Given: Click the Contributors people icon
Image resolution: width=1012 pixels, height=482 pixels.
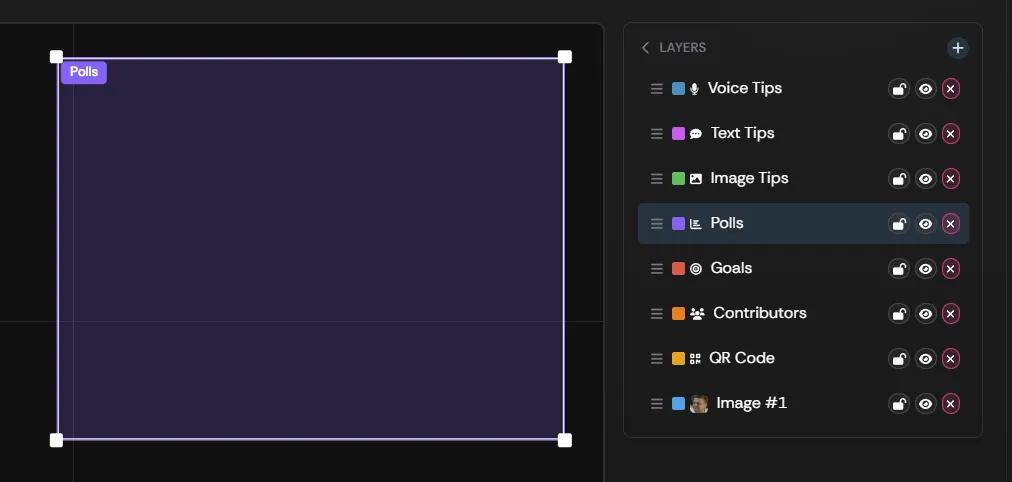Looking at the screenshot, I should tap(697, 314).
